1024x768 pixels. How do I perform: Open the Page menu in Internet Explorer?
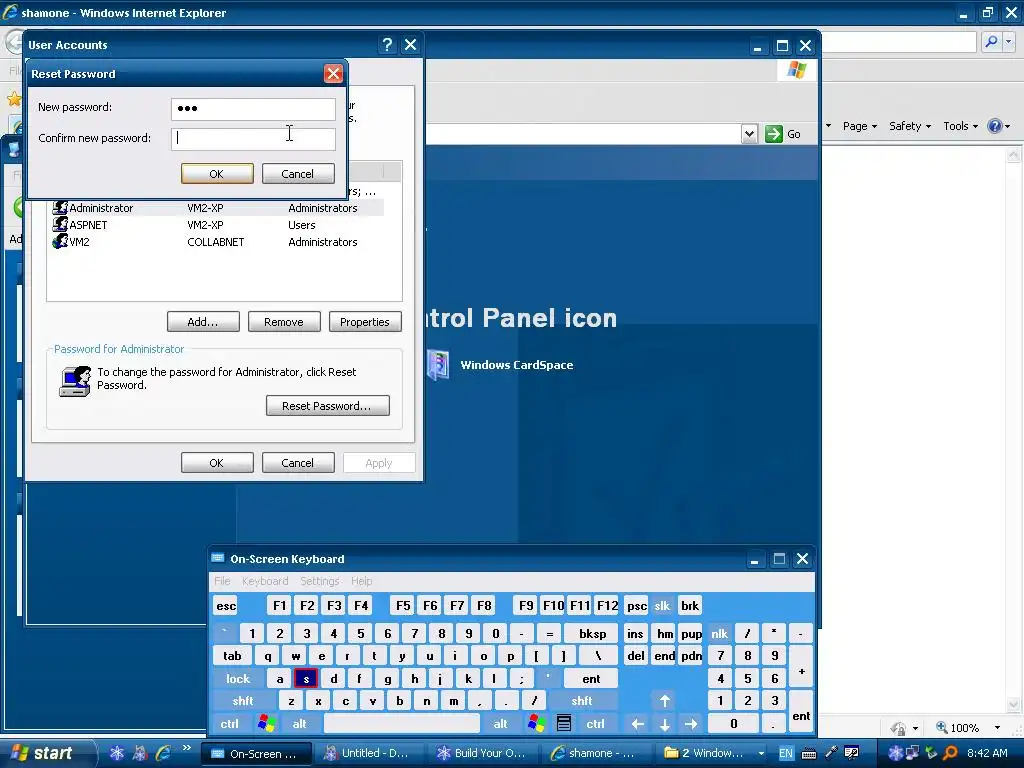click(859, 126)
